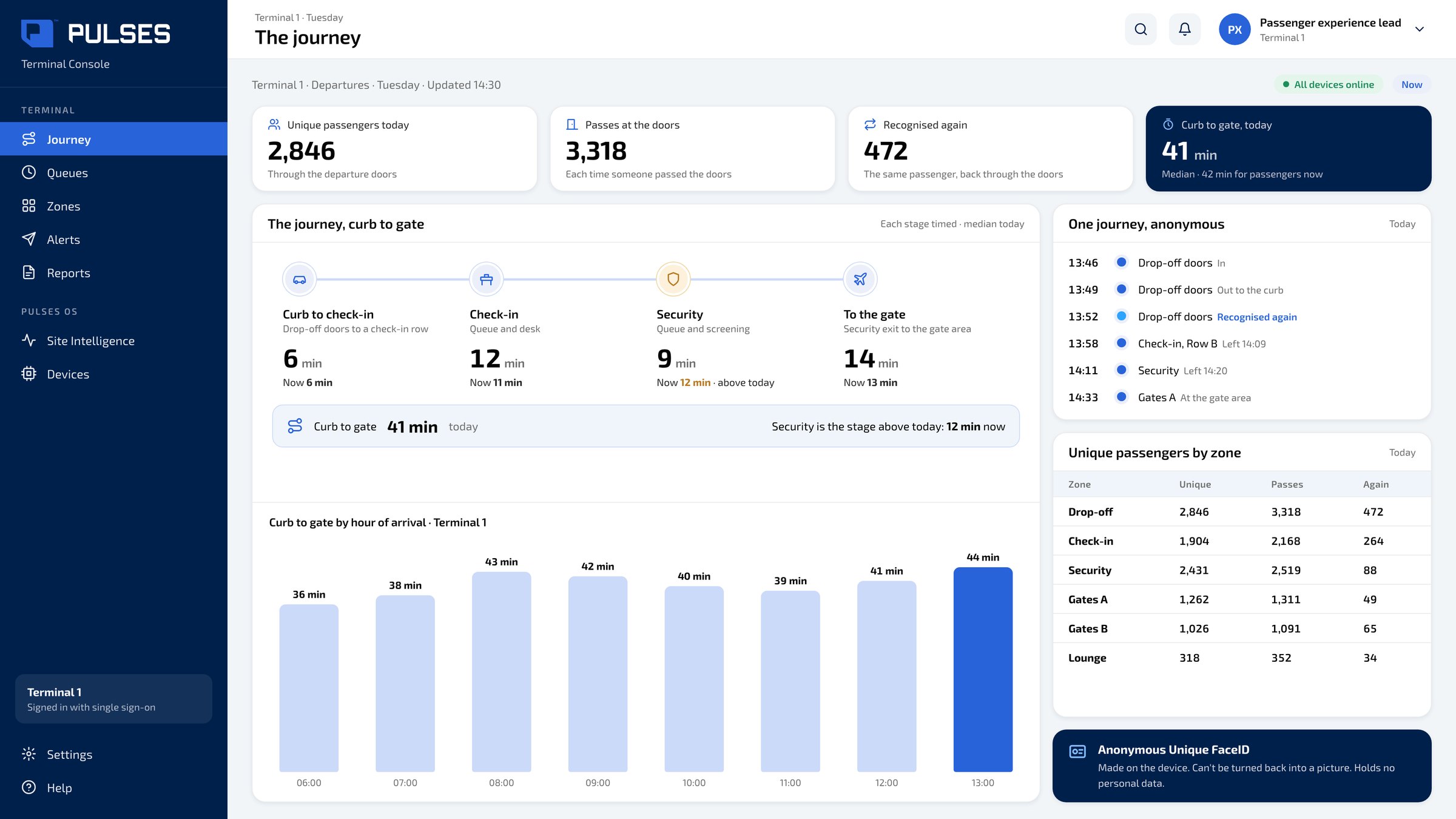The image size is (1456, 819).
Task: Click the PX user avatar
Action: [1235, 29]
